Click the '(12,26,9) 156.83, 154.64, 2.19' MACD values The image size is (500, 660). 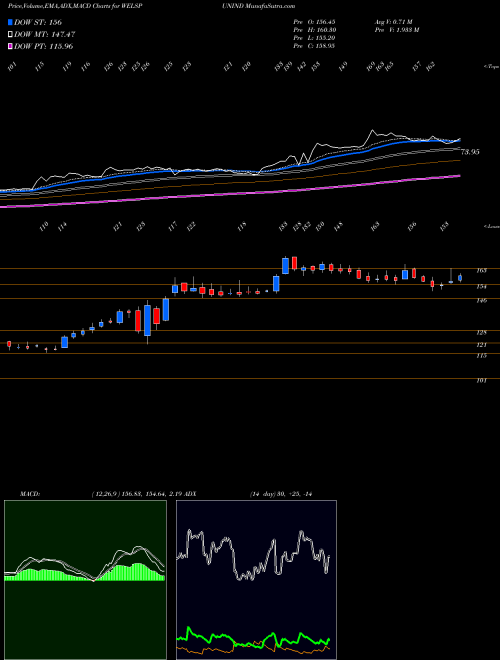point(136,494)
